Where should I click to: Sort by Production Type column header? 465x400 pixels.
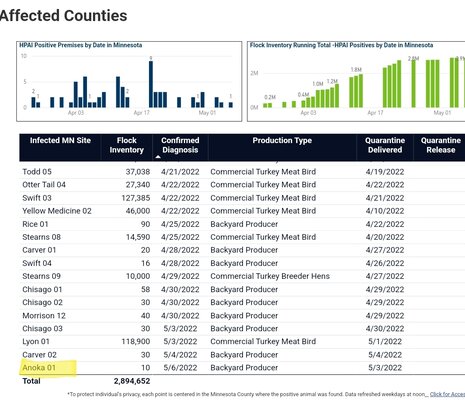(x=282, y=141)
